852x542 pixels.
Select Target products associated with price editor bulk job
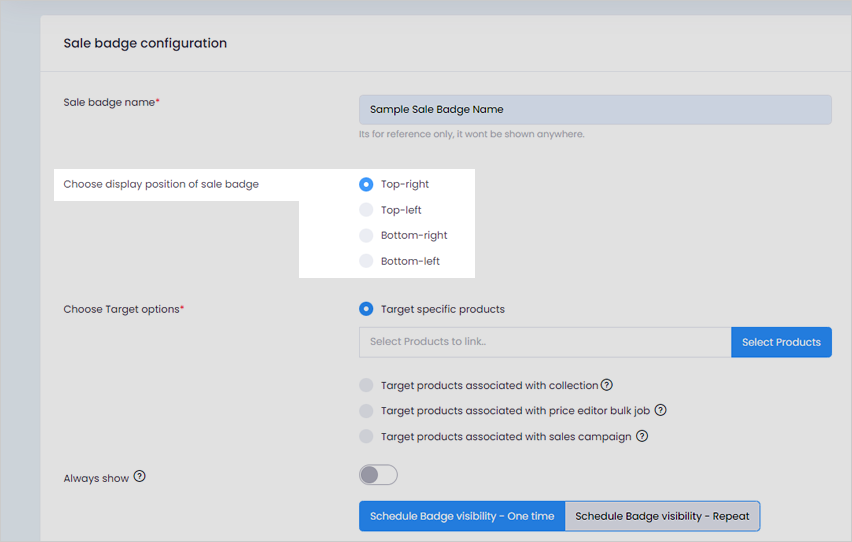366,411
